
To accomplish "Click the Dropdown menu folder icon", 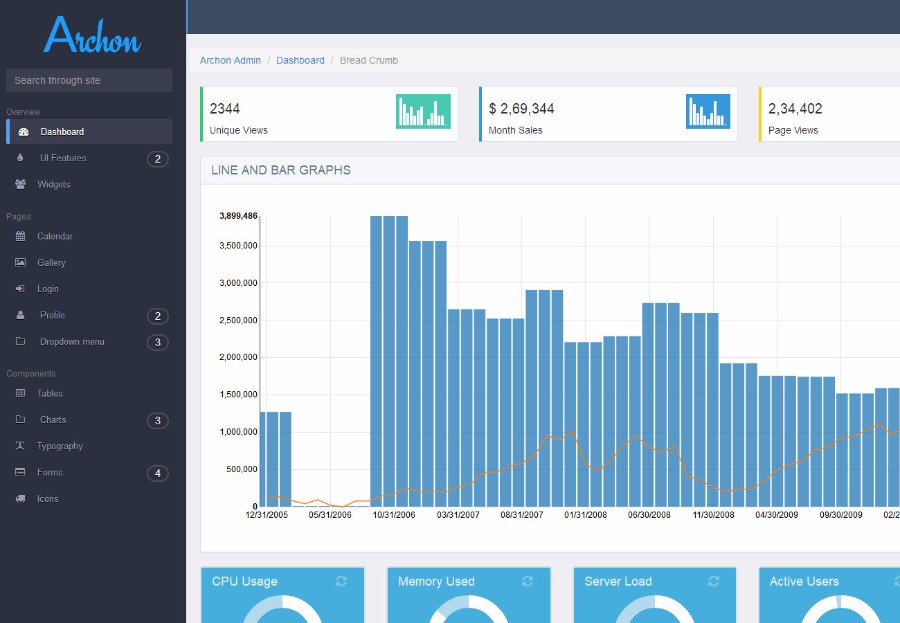I will (x=20, y=341).
